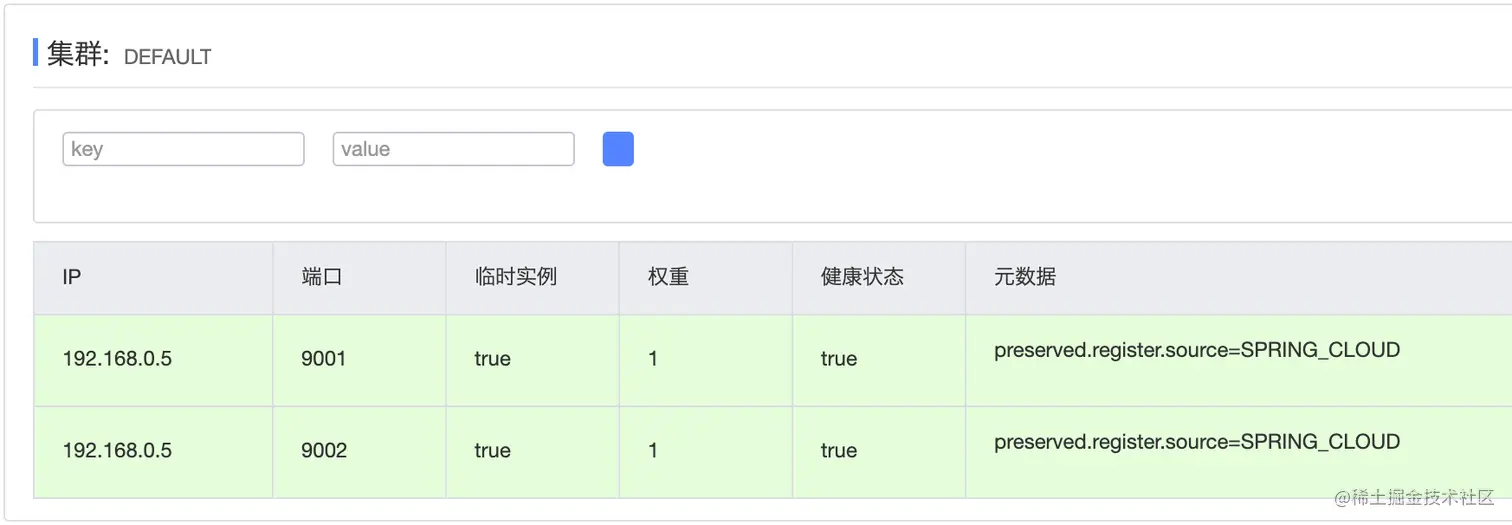This screenshot has height=525, width=1512.
Task: Click 健康状态 true in the 9002 row
Action: [839, 450]
